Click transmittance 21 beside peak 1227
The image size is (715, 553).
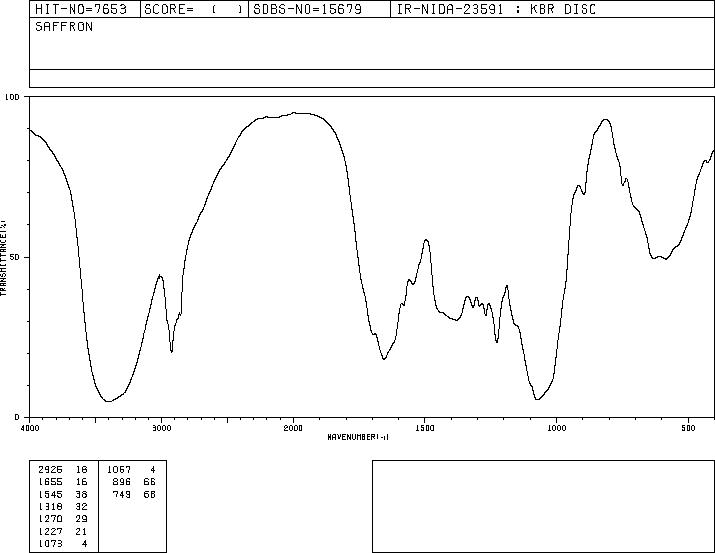pyautogui.click(x=82, y=531)
